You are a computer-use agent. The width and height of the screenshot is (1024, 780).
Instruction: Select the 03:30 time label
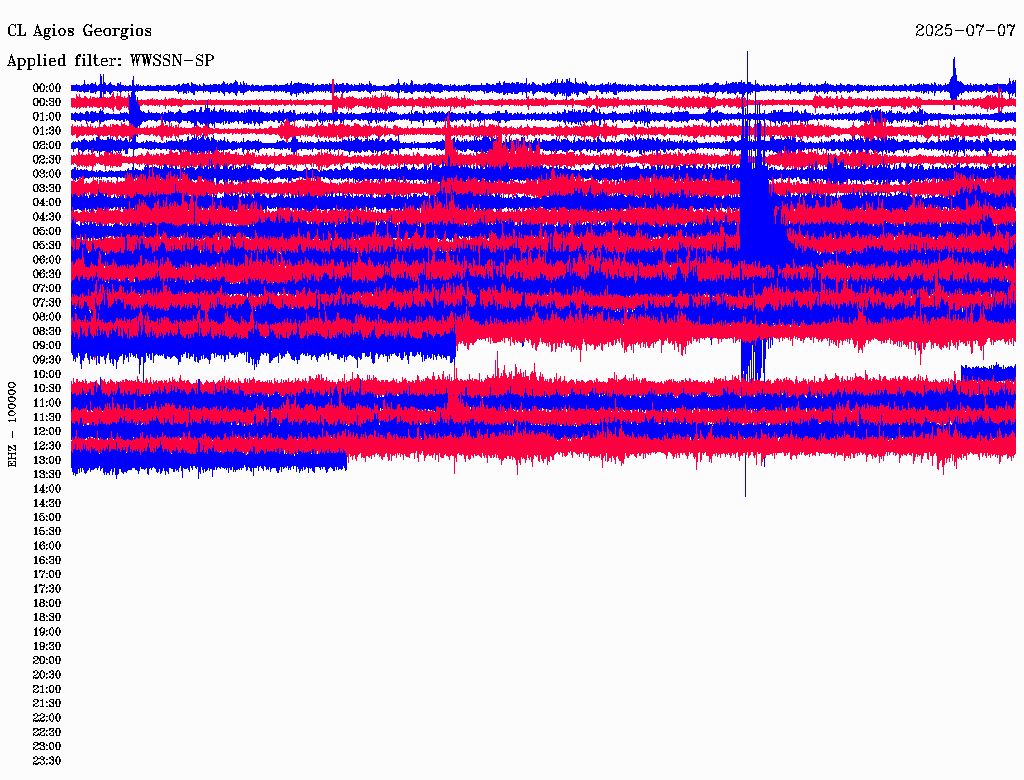tap(47, 188)
